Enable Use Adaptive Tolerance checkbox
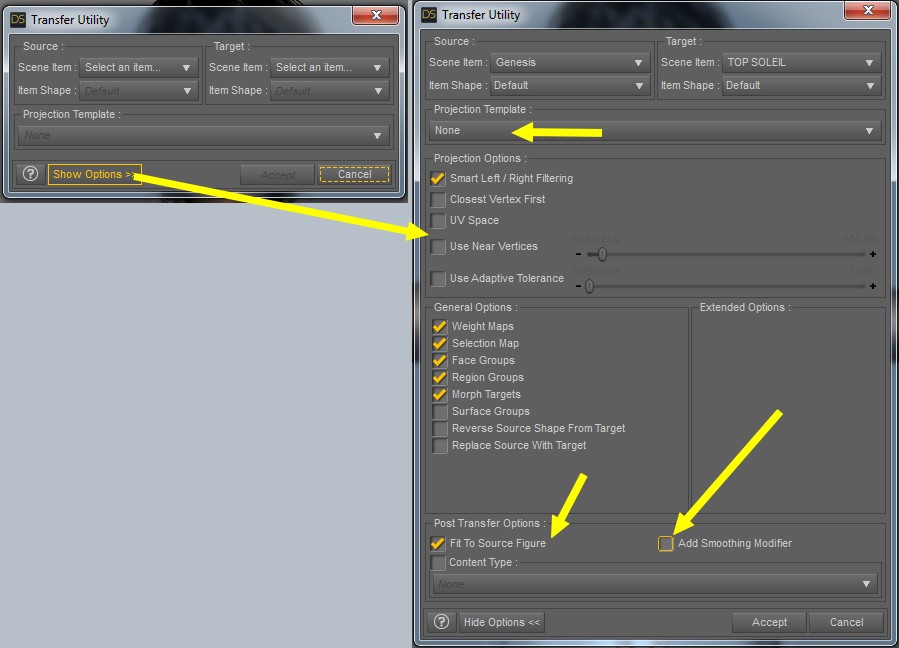Image resolution: width=899 pixels, height=648 pixels. tap(438, 279)
